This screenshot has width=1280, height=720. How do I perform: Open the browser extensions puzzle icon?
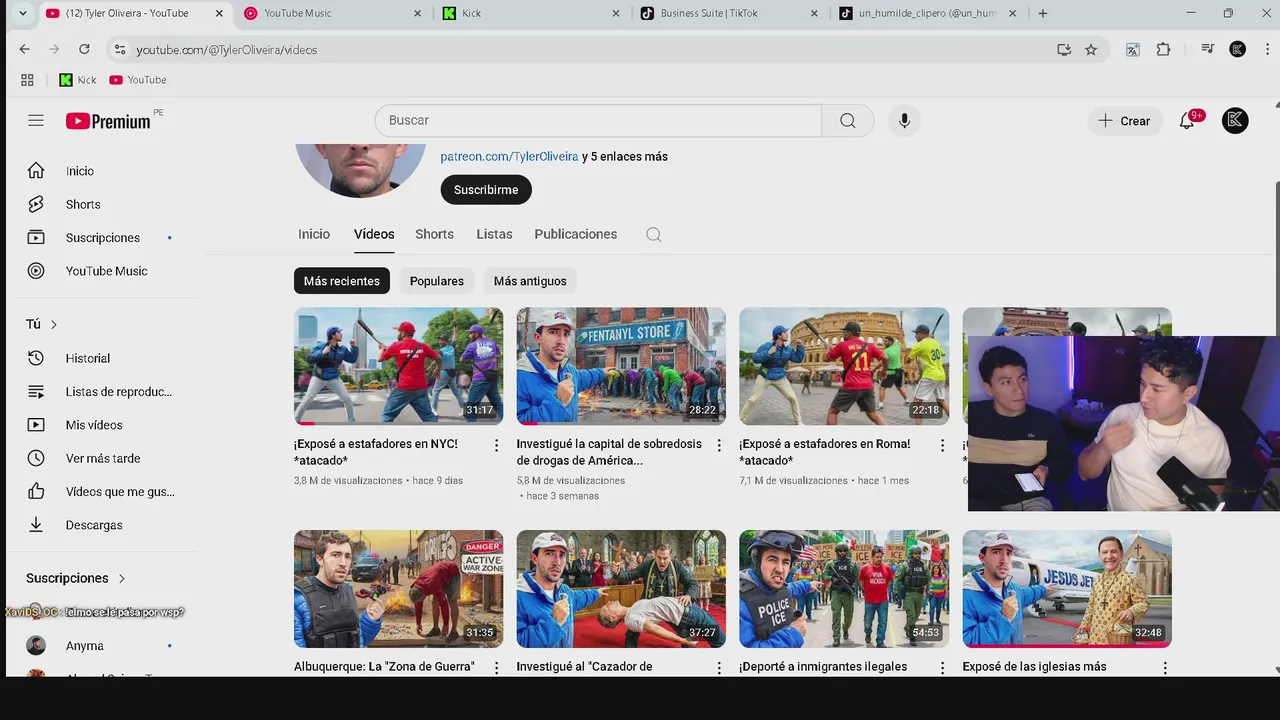1163,49
